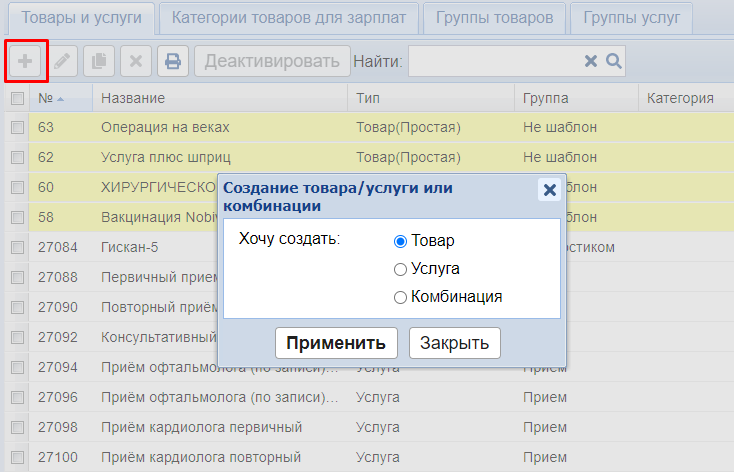Click the pencil edit icon in toolbar

(x=63, y=61)
